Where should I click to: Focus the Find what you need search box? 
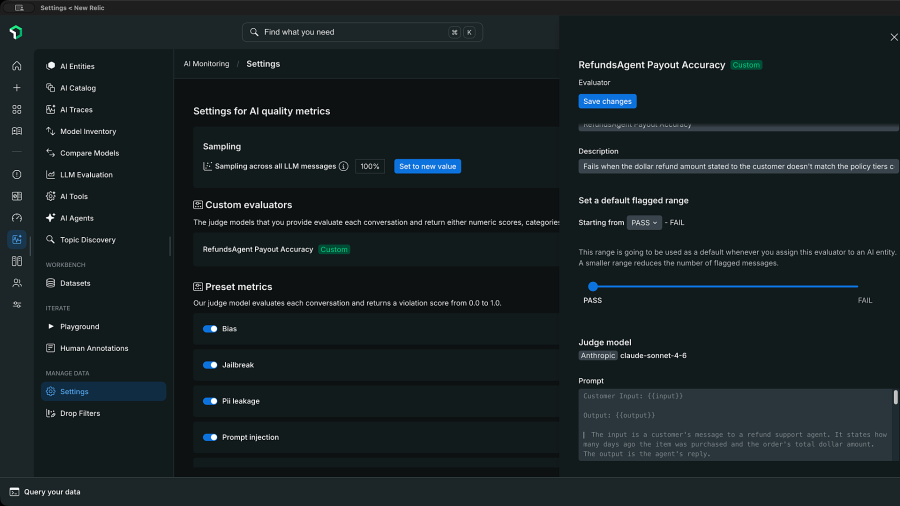coord(362,32)
